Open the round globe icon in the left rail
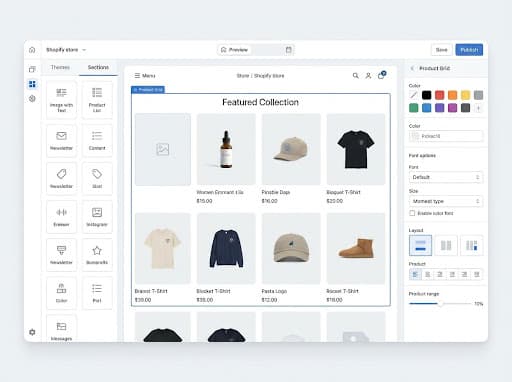This screenshot has width=512, height=382. point(32,99)
